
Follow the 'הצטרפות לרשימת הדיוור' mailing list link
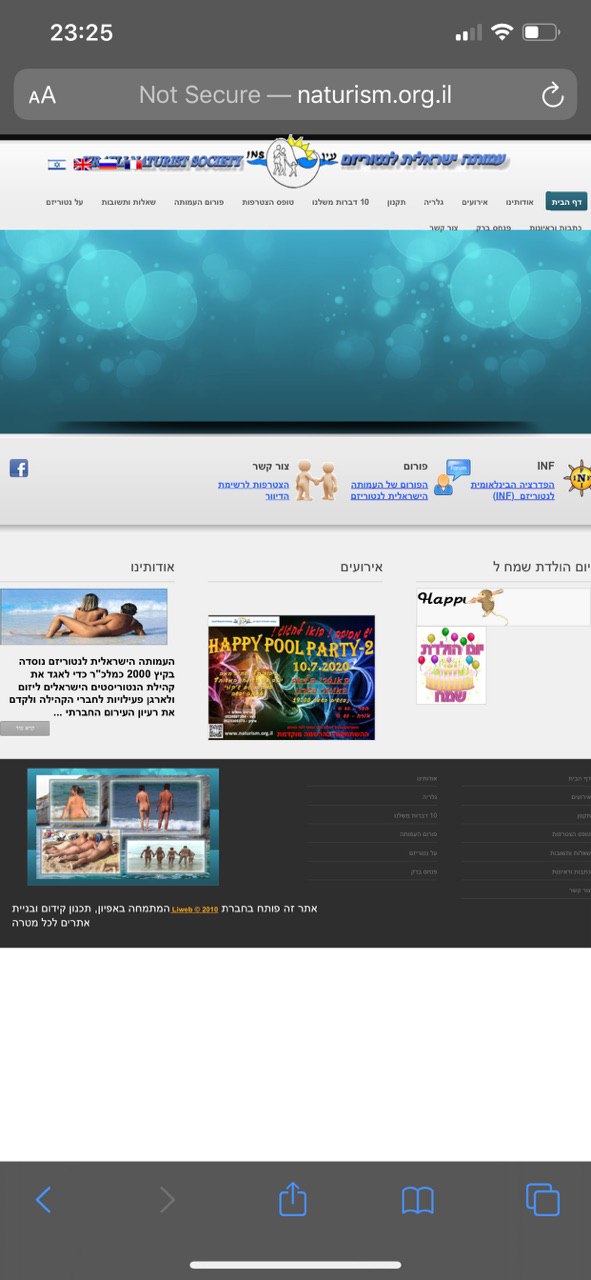pyautogui.click(x=254, y=490)
